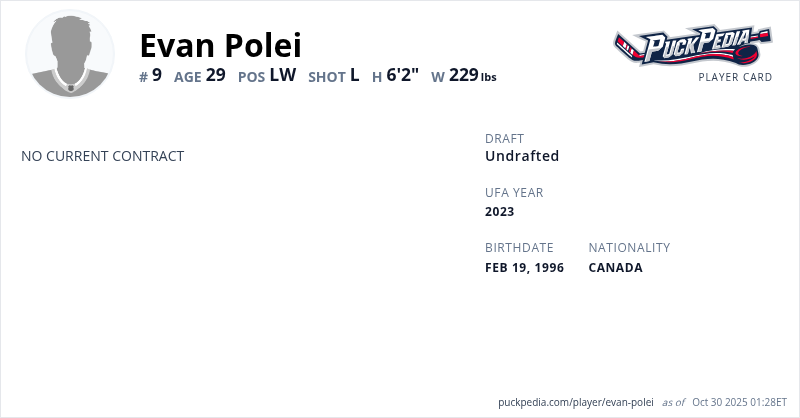Click the weight 229 lbs value
The image size is (800, 418).
[x=471, y=76]
